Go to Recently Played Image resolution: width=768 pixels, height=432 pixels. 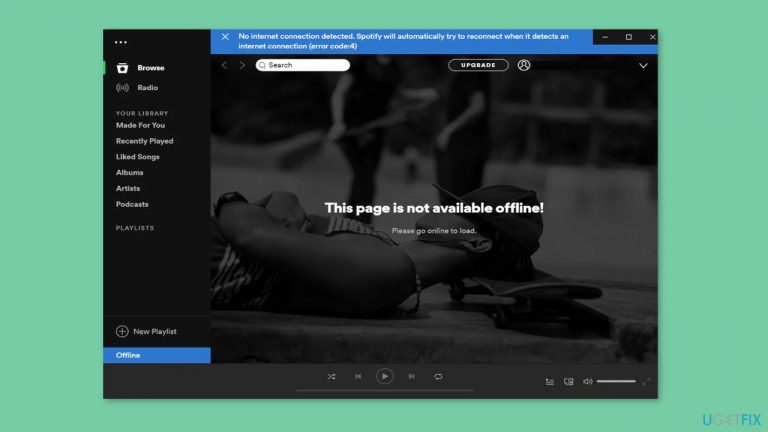click(144, 141)
